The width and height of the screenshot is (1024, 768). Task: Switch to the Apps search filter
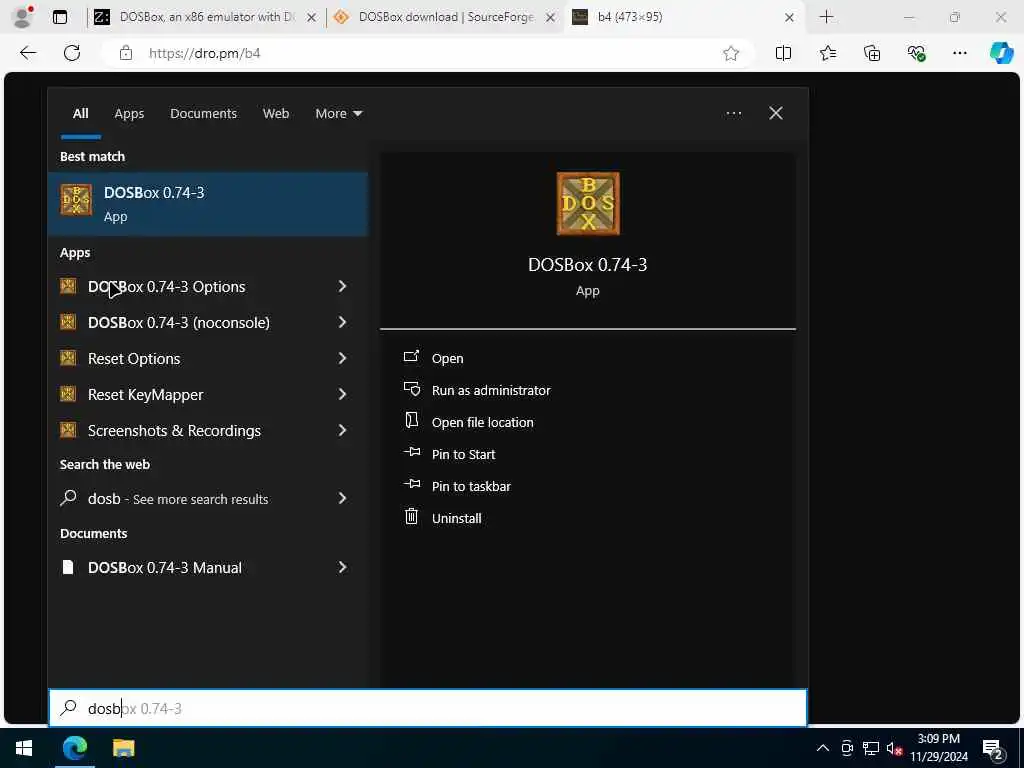[x=129, y=114]
